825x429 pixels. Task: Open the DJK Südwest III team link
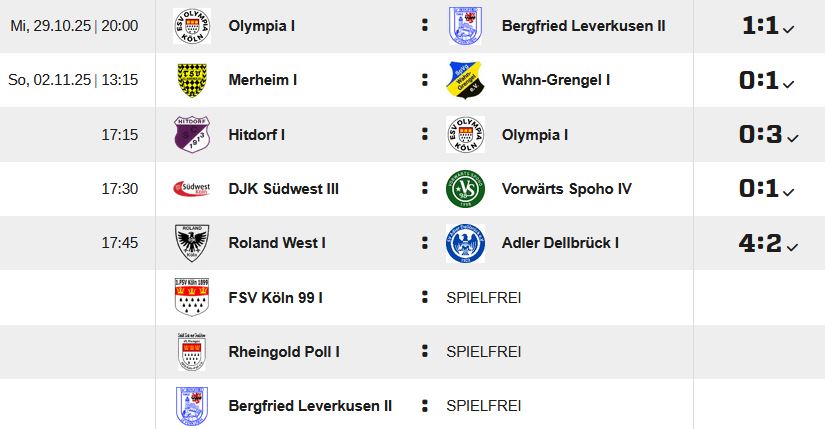284,188
